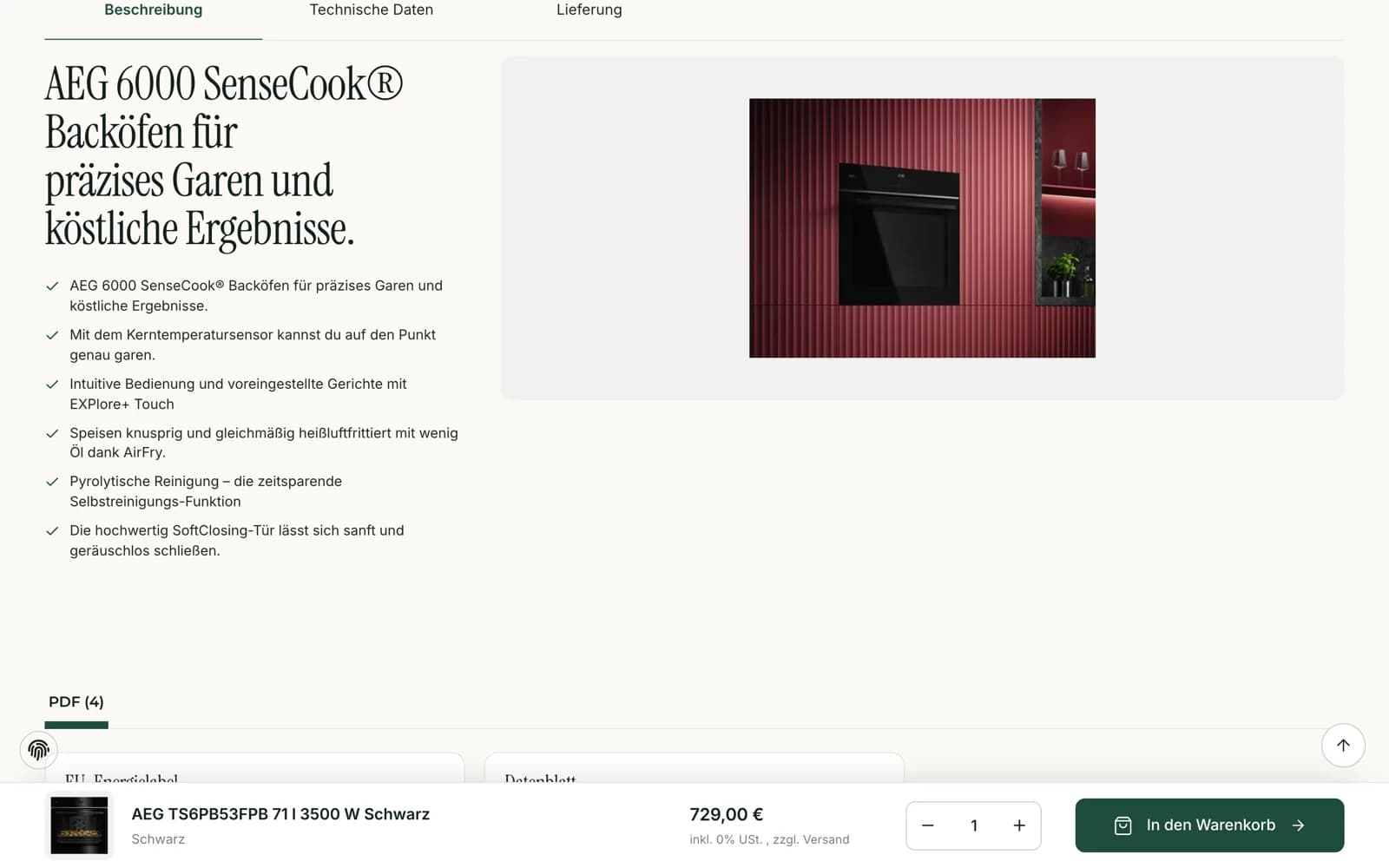Click product title AEG TS6PB53FPB 71 l 3500 W Schwarz
This screenshot has width=1389, height=868.
click(280, 814)
